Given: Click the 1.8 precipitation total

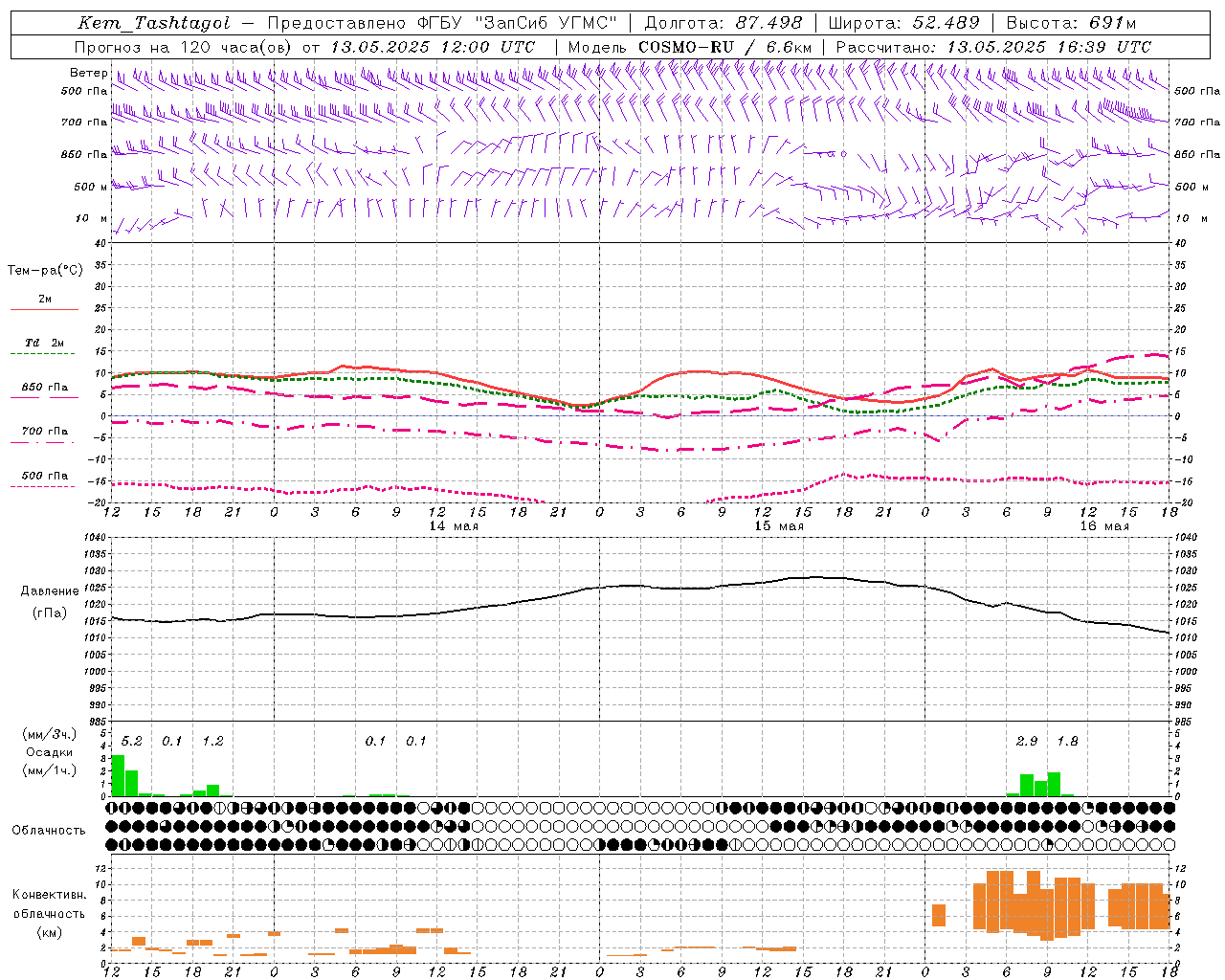Looking at the screenshot, I should pos(1067,741).
